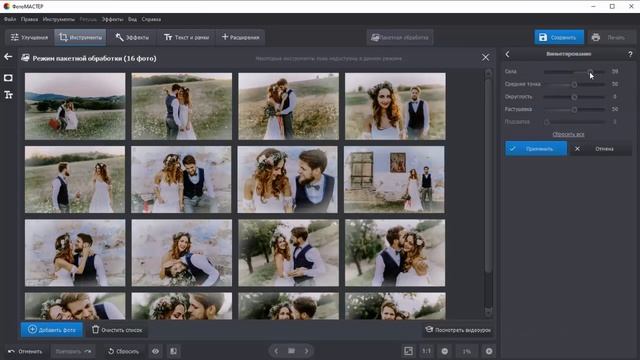
Task: Open the Улучшения tab
Action: (29, 37)
